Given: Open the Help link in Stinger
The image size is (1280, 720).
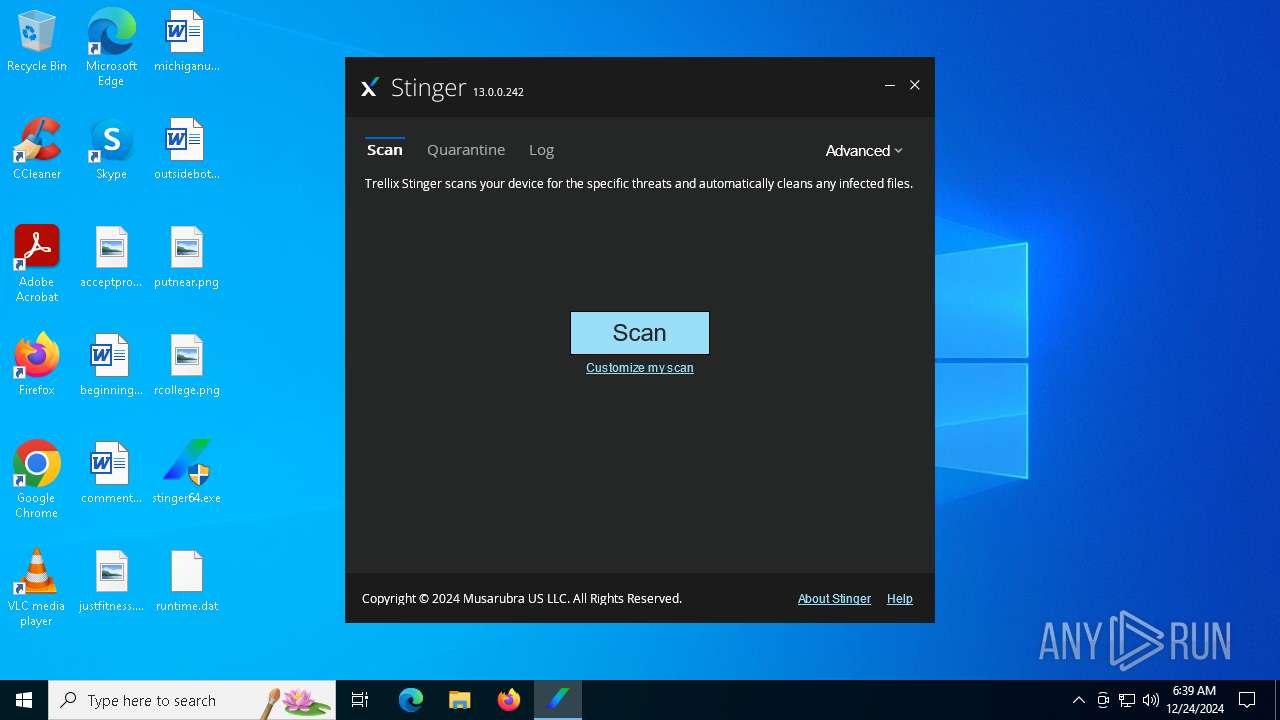Looking at the screenshot, I should pos(900,599).
